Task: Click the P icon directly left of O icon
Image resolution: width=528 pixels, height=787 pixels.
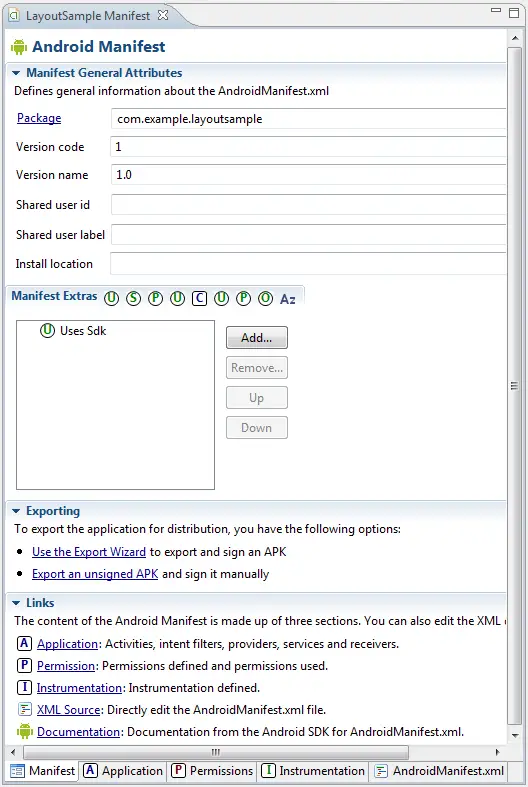Action: [x=243, y=299]
